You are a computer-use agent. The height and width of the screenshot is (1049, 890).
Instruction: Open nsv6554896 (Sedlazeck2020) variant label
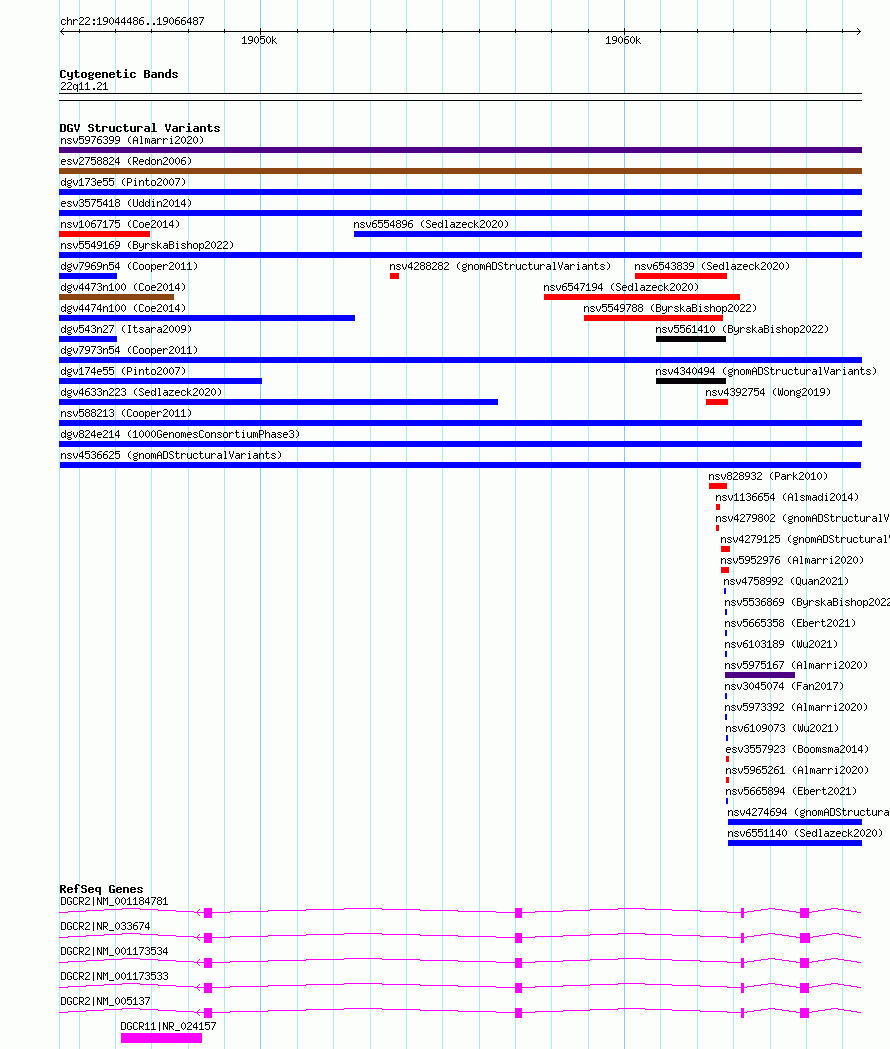click(x=431, y=225)
